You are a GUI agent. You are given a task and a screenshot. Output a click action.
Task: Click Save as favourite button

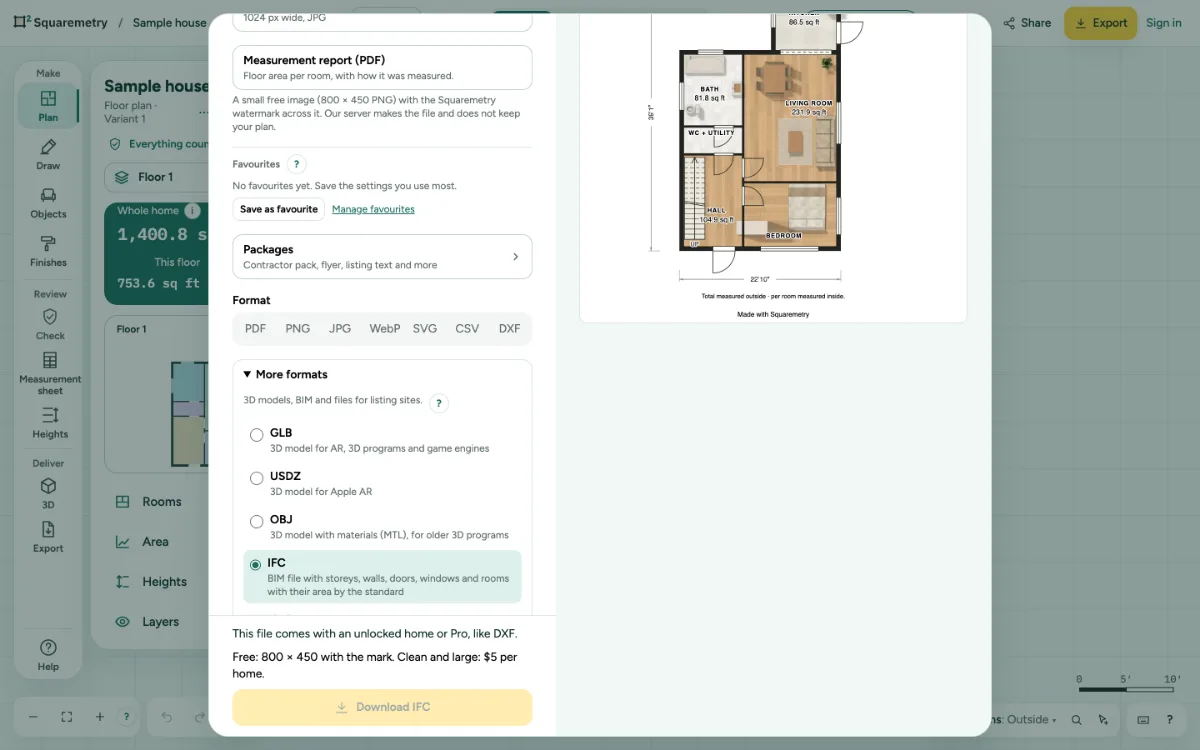[x=279, y=209]
